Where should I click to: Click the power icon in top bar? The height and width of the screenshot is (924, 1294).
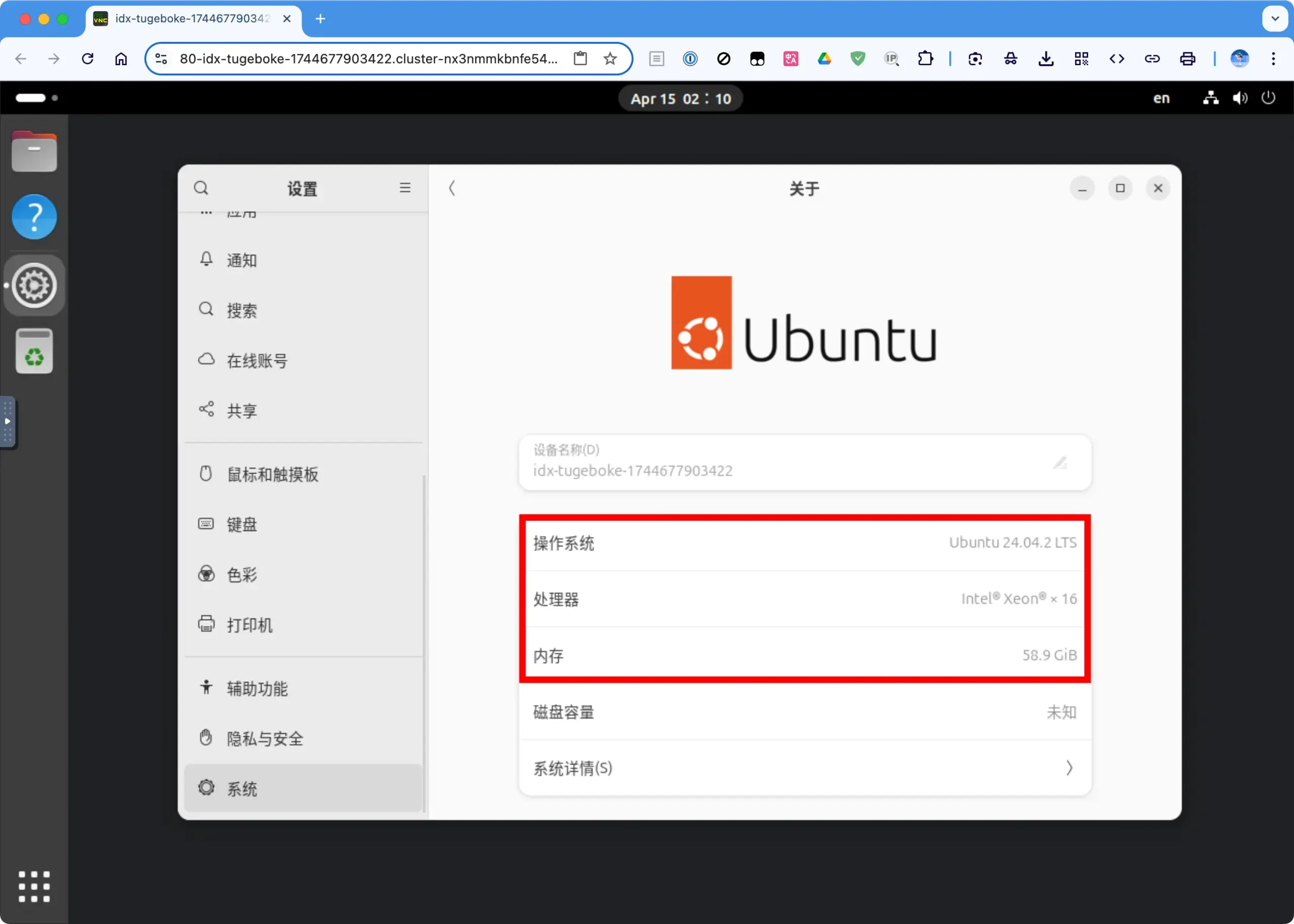[x=1268, y=98]
